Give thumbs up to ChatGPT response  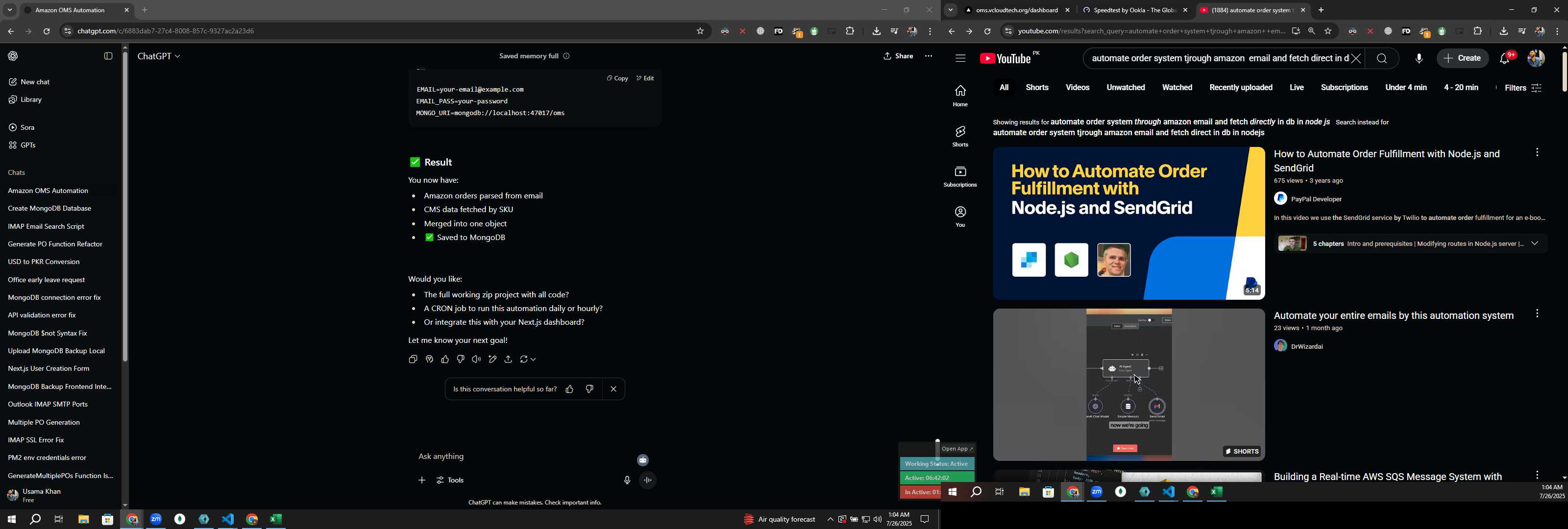pyautogui.click(x=445, y=360)
